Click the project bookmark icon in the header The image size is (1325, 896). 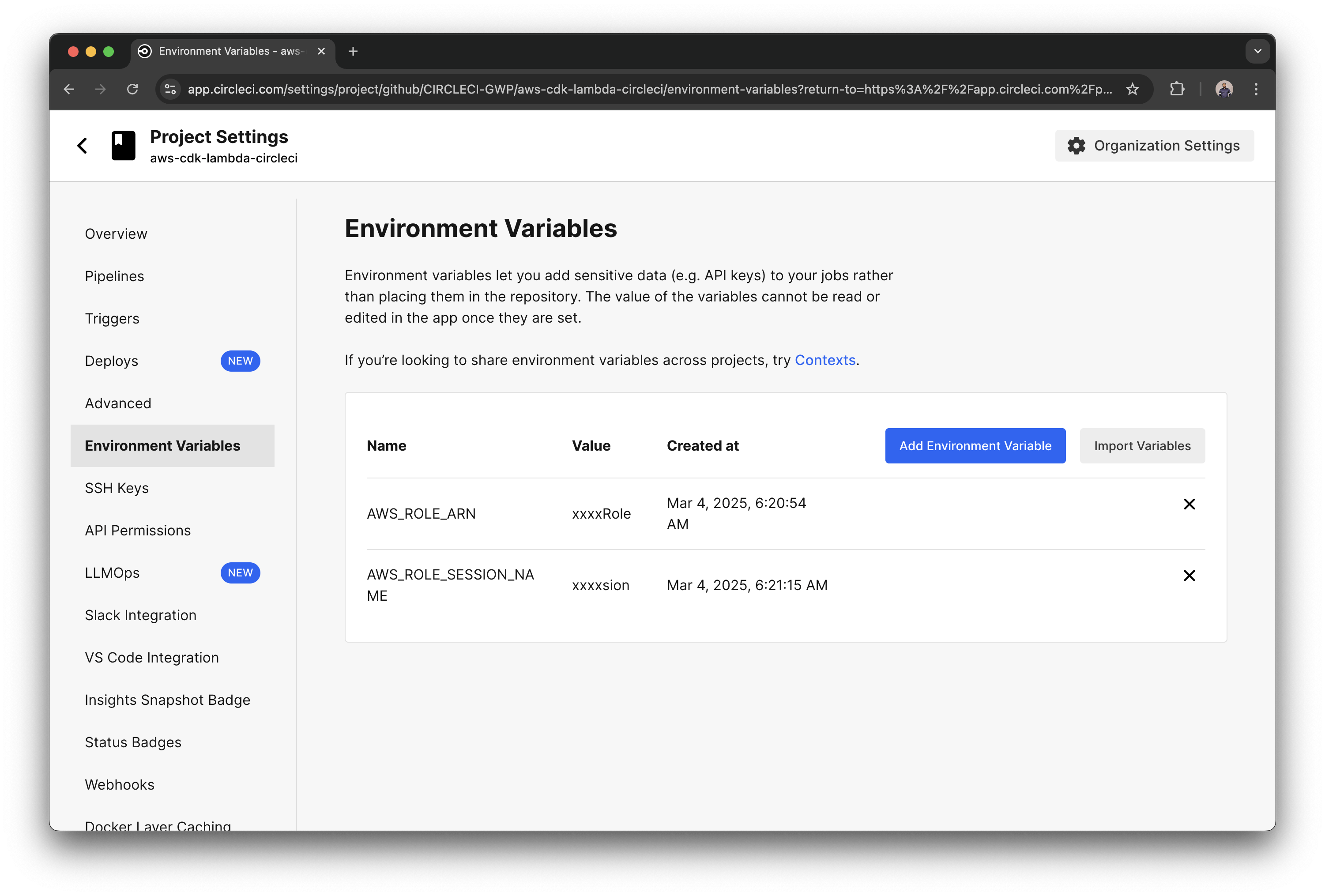123,145
